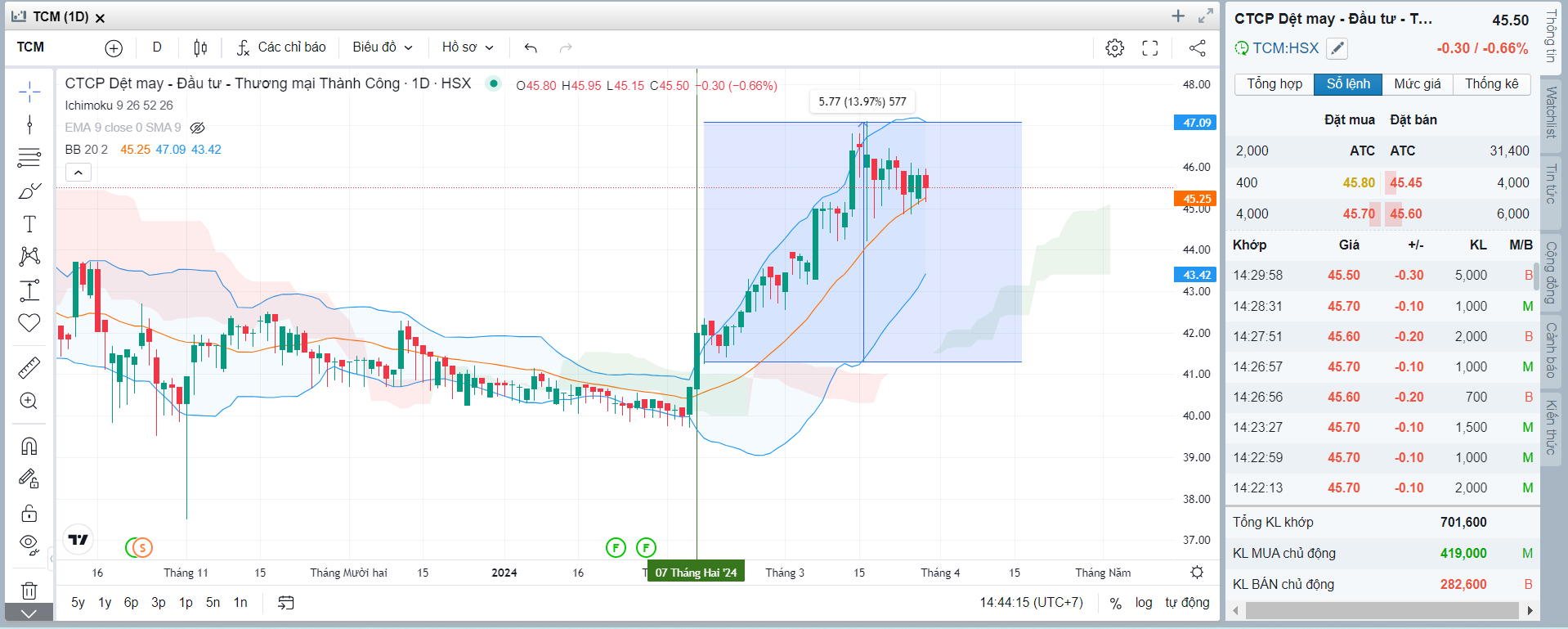Click the orange S split event marker
The height and width of the screenshot is (629, 1568).
[x=142, y=548]
